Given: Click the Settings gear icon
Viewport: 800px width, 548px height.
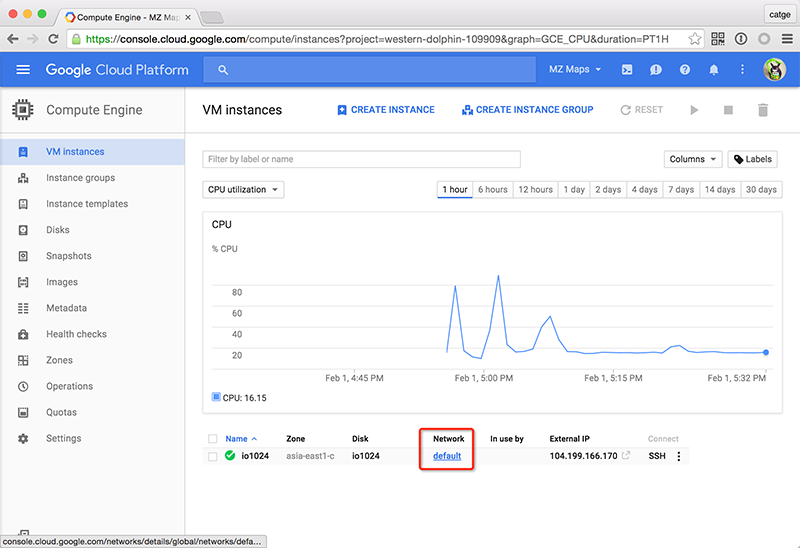Looking at the screenshot, I should 23,438.
